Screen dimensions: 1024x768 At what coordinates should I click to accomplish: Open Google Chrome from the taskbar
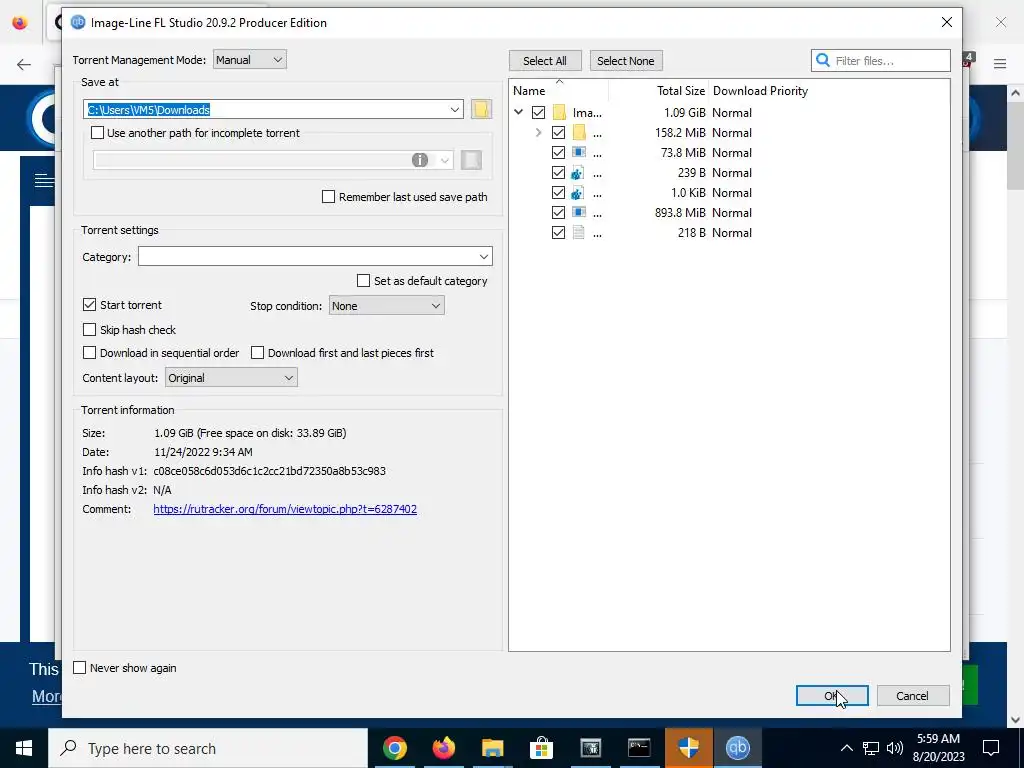coord(394,748)
